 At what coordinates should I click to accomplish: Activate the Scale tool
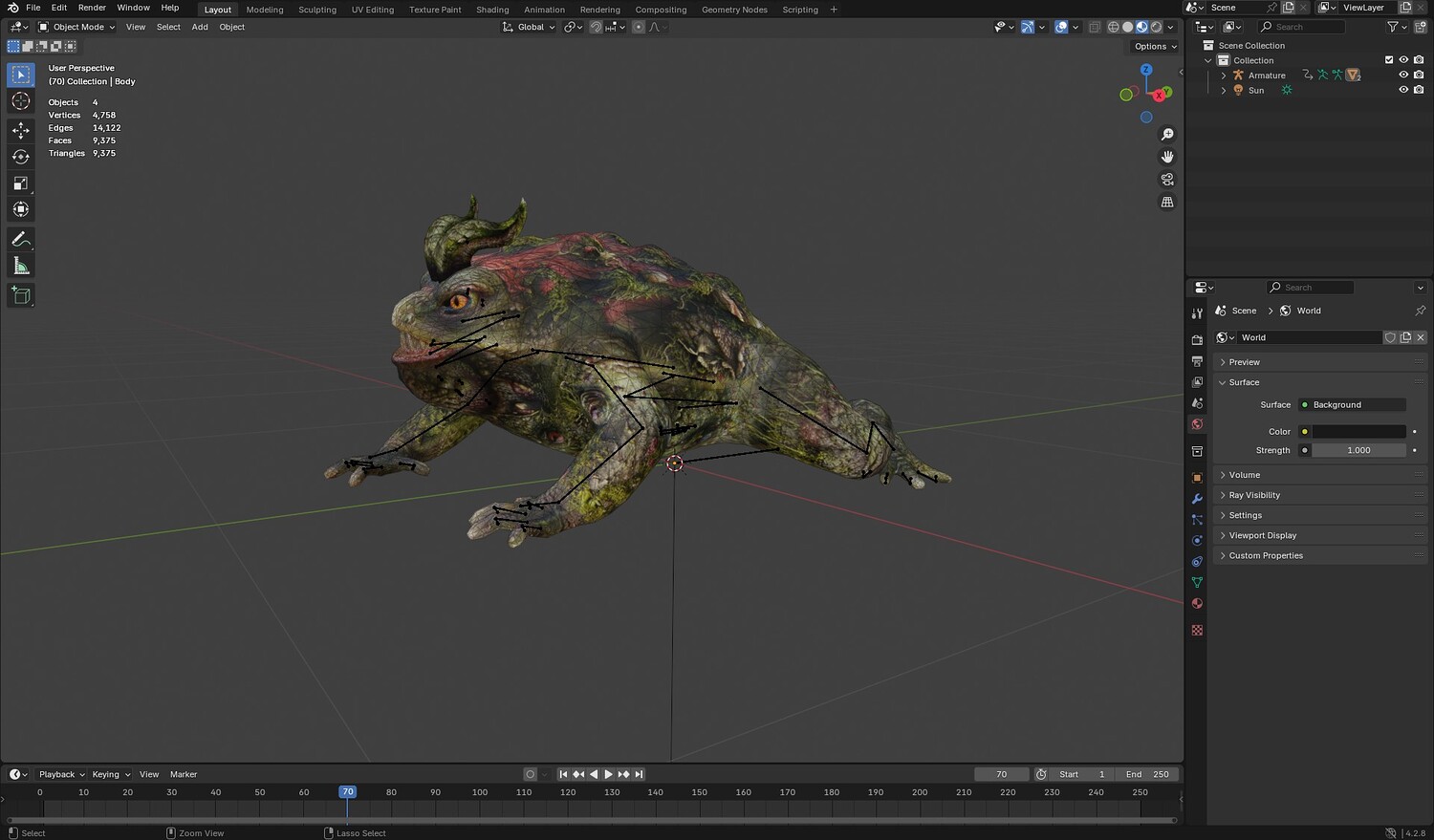(21, 183)
